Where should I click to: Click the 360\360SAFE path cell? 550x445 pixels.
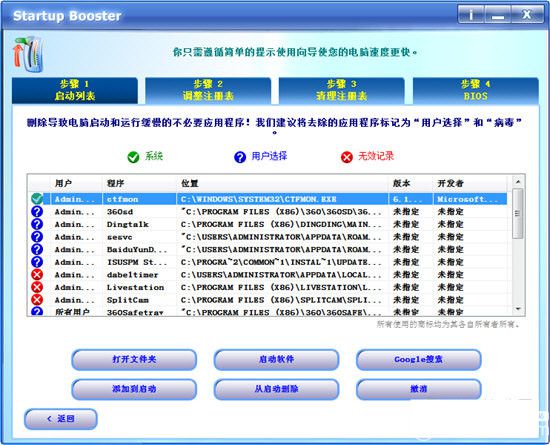tap(281, 312)
